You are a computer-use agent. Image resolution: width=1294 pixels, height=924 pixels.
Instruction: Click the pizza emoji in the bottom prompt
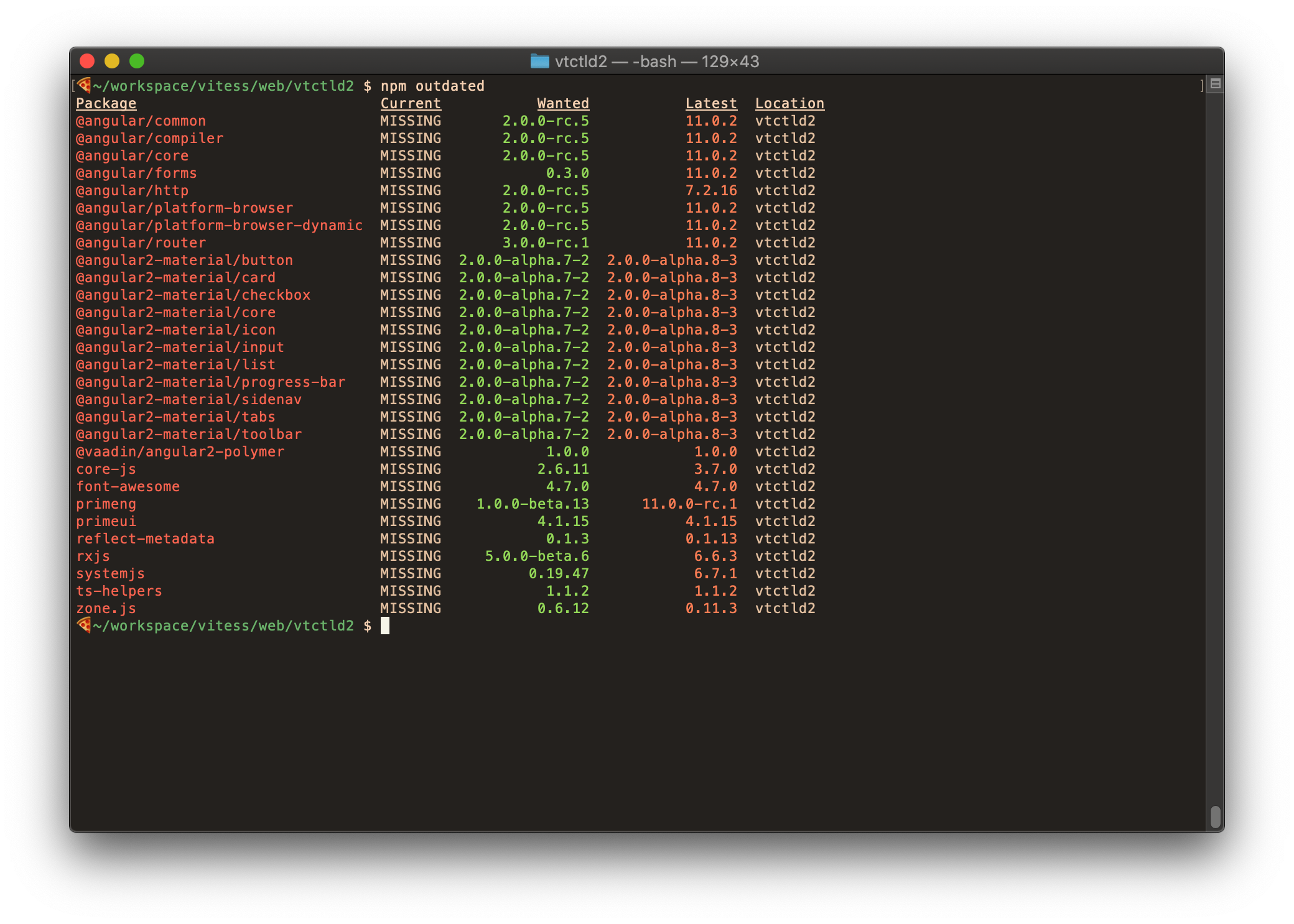pos(84,624)
